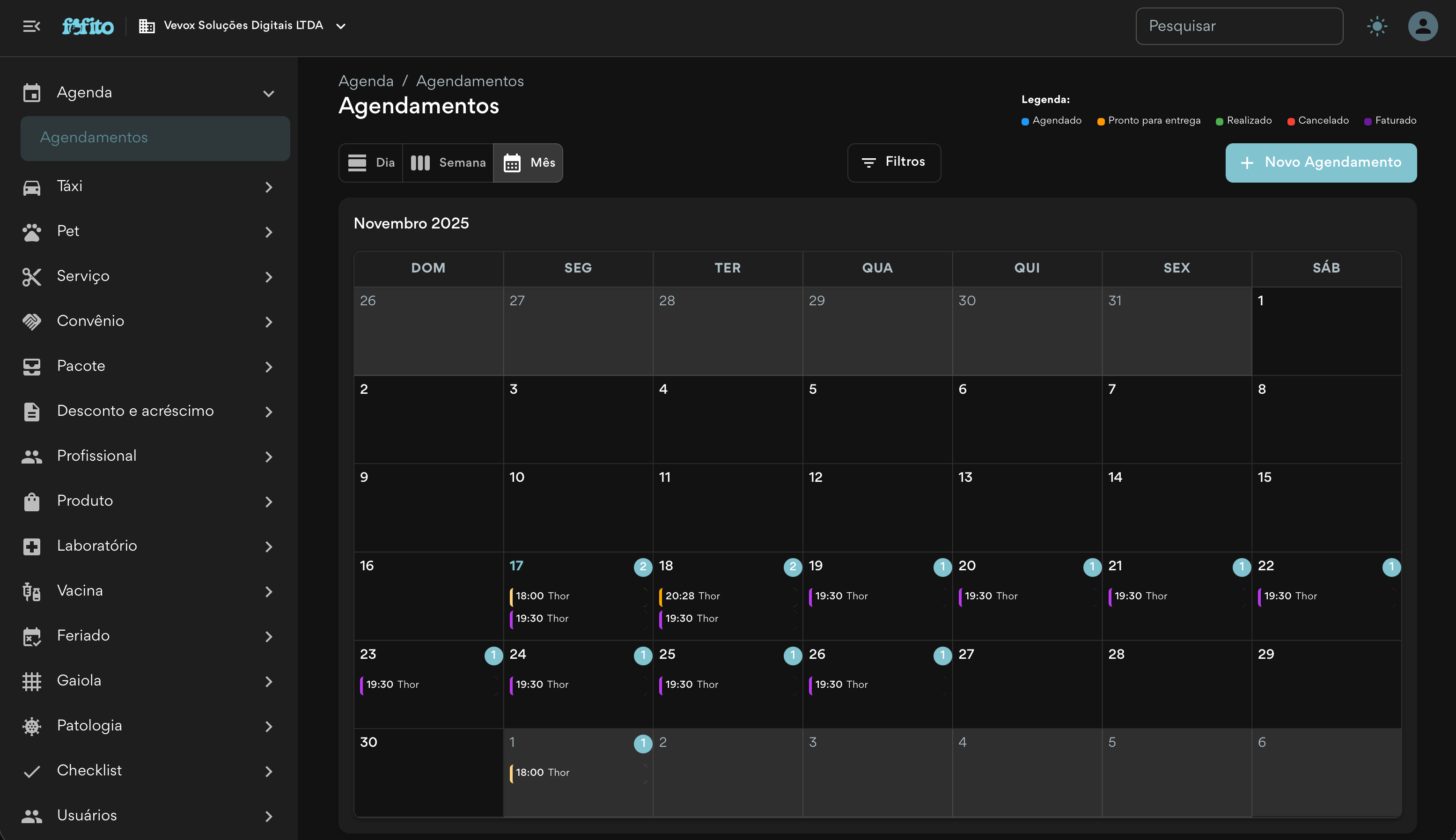Click the Laboratório plus-box icon
This screenshot has width=1456, height=840.
32,546
